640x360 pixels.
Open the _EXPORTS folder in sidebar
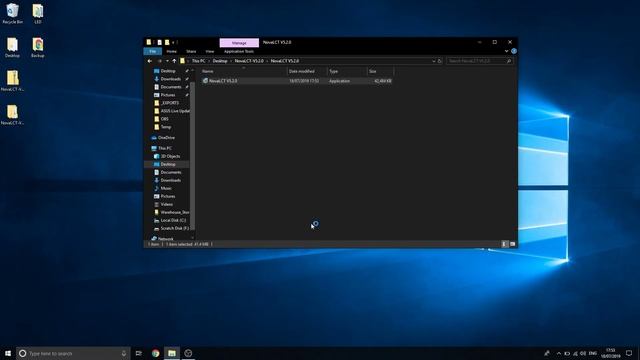click(169, 103)
